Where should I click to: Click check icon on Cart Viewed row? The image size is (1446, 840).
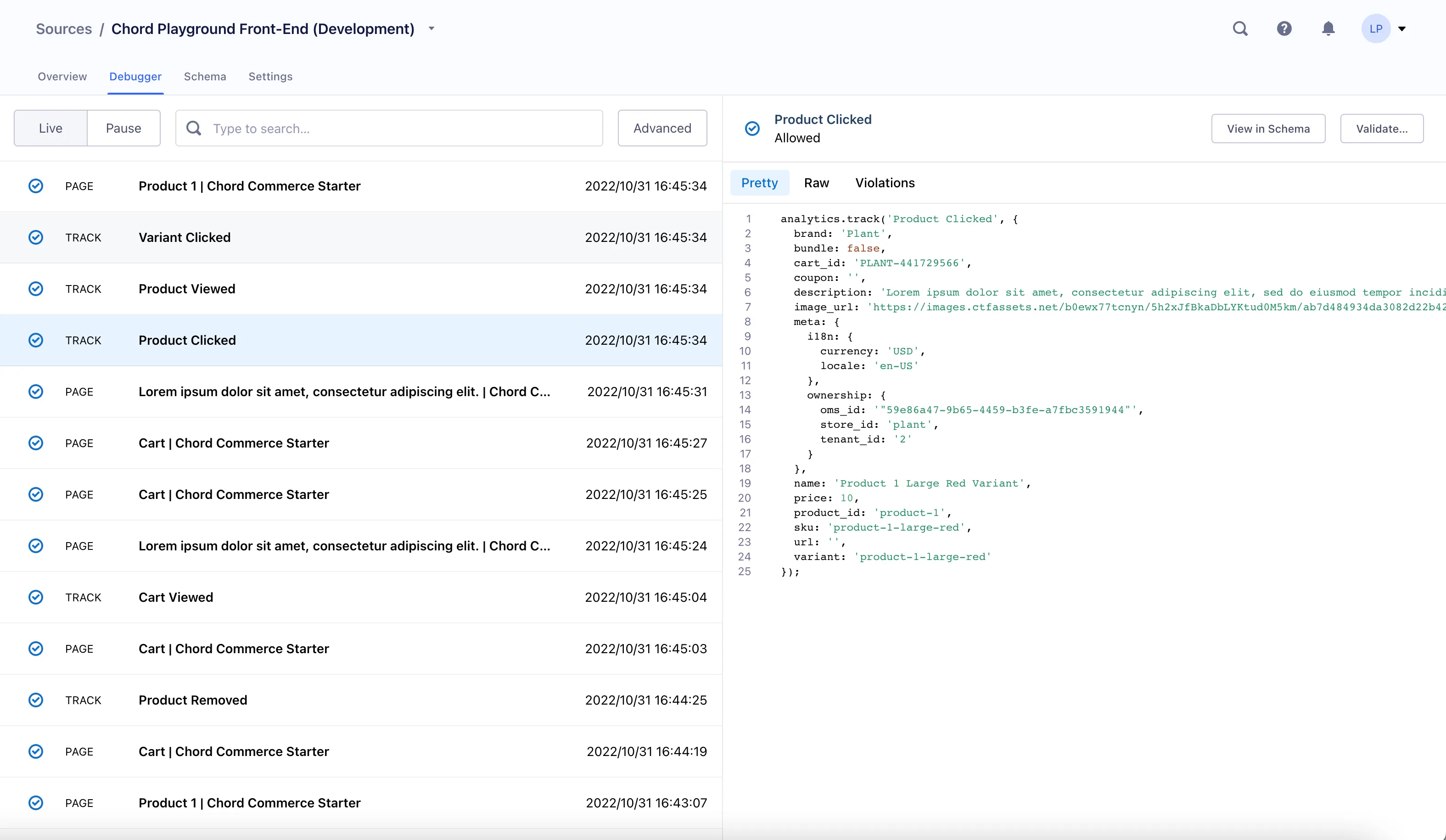(36, 597)
